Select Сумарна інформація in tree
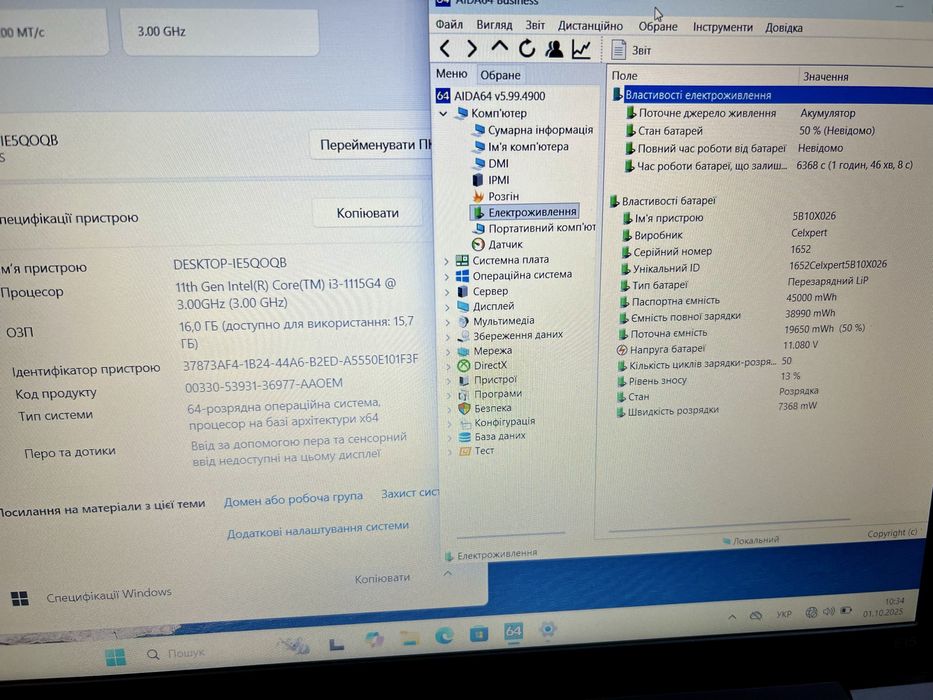The height and width of the screenshot is (700, 933). coord(533,130)
